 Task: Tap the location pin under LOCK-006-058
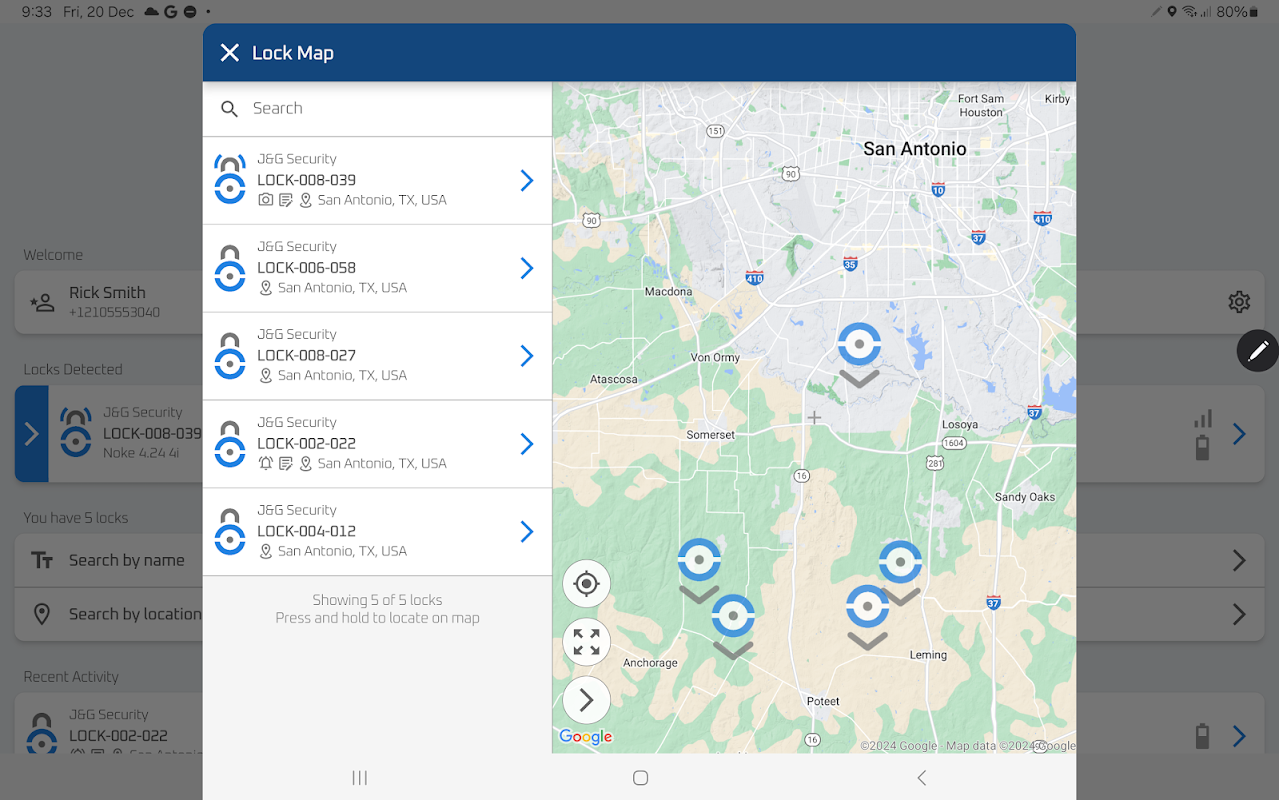click(x=265, y=288)
